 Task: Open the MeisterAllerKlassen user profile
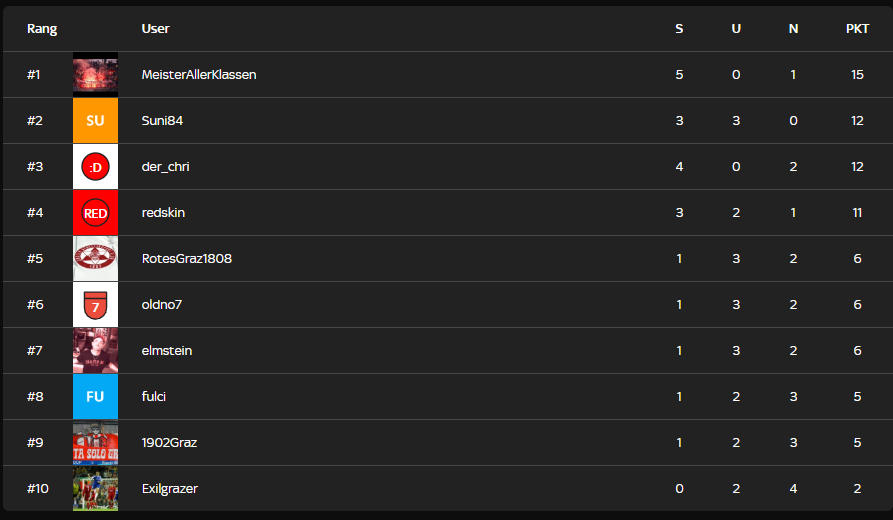pos(199,75)
